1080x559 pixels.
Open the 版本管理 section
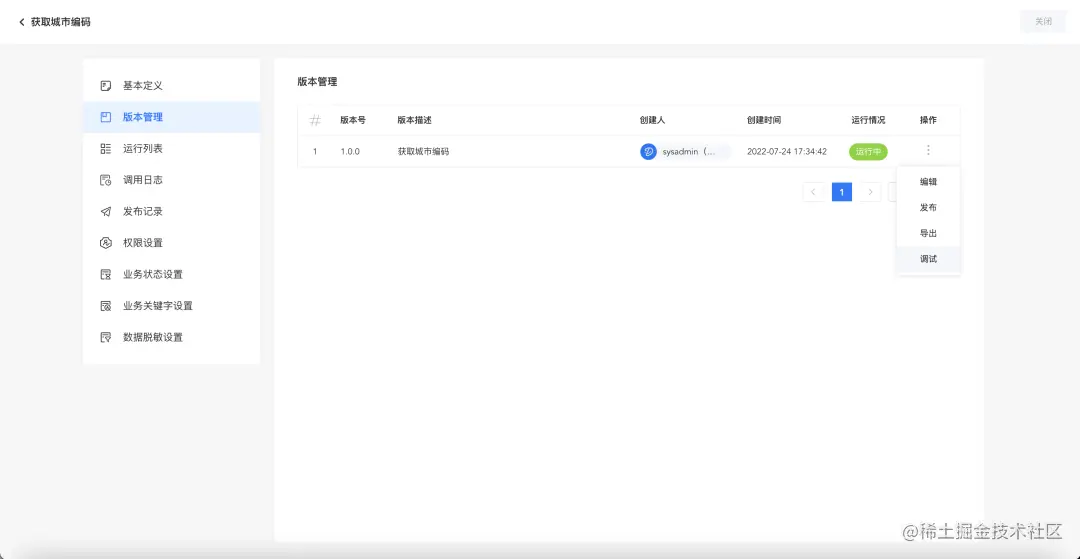pos(172,117)
